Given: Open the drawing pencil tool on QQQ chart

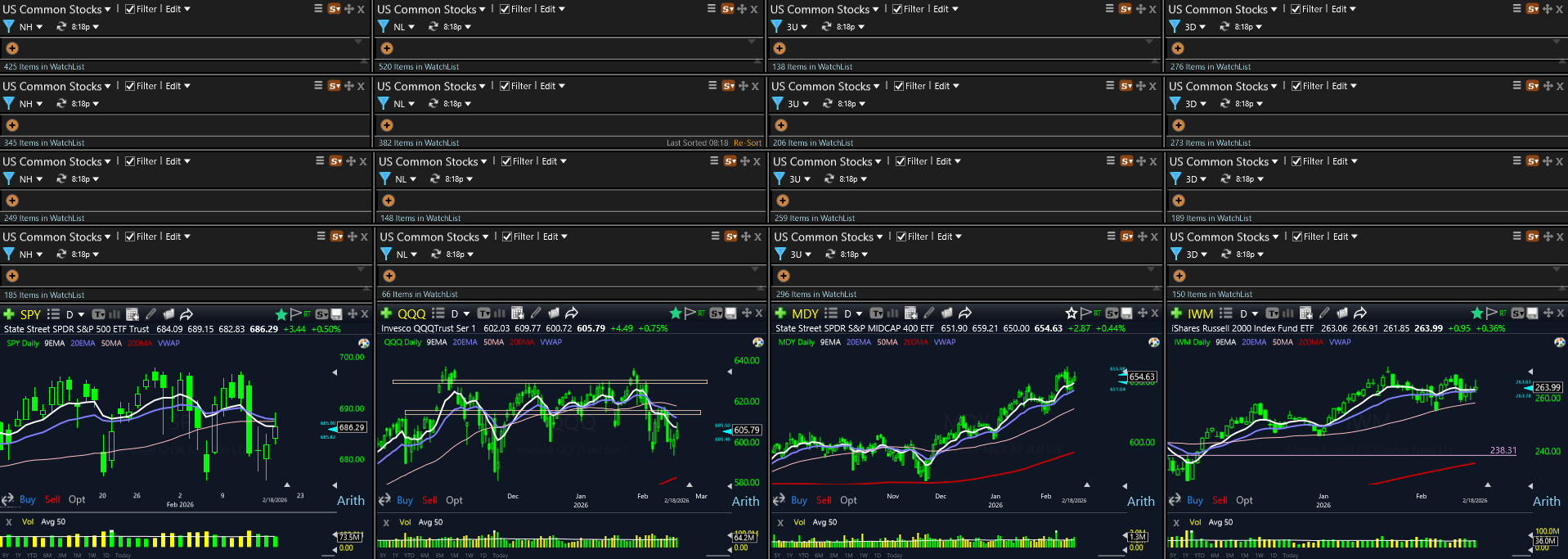Looking at the screenshot, I should click(x=536, y=313).
